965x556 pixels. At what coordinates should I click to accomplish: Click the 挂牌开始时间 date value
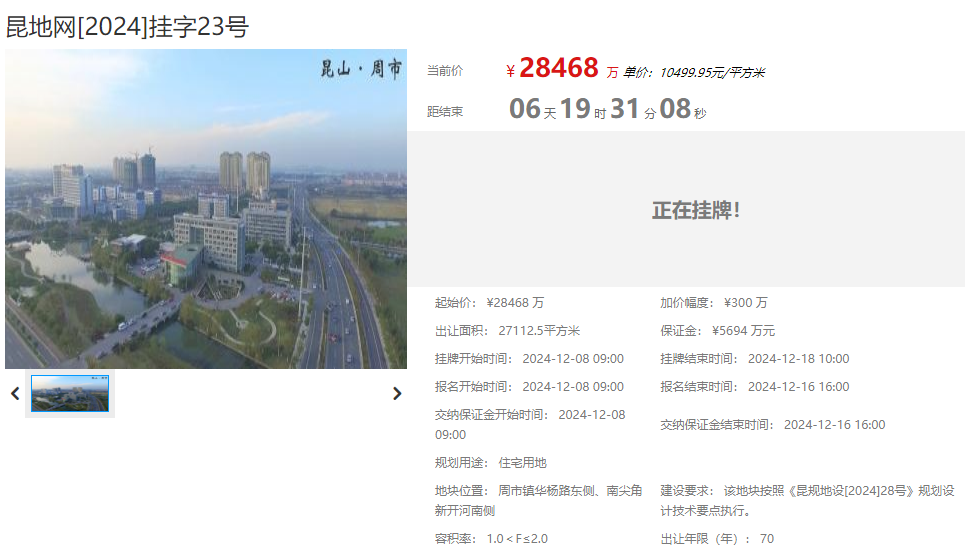click(x=573, y=359)
